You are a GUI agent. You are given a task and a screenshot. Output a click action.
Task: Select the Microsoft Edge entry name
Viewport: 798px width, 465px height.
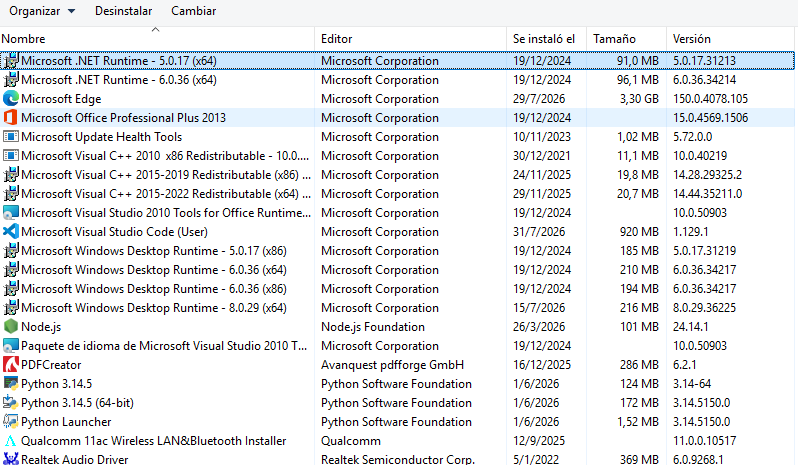(61, 99)
